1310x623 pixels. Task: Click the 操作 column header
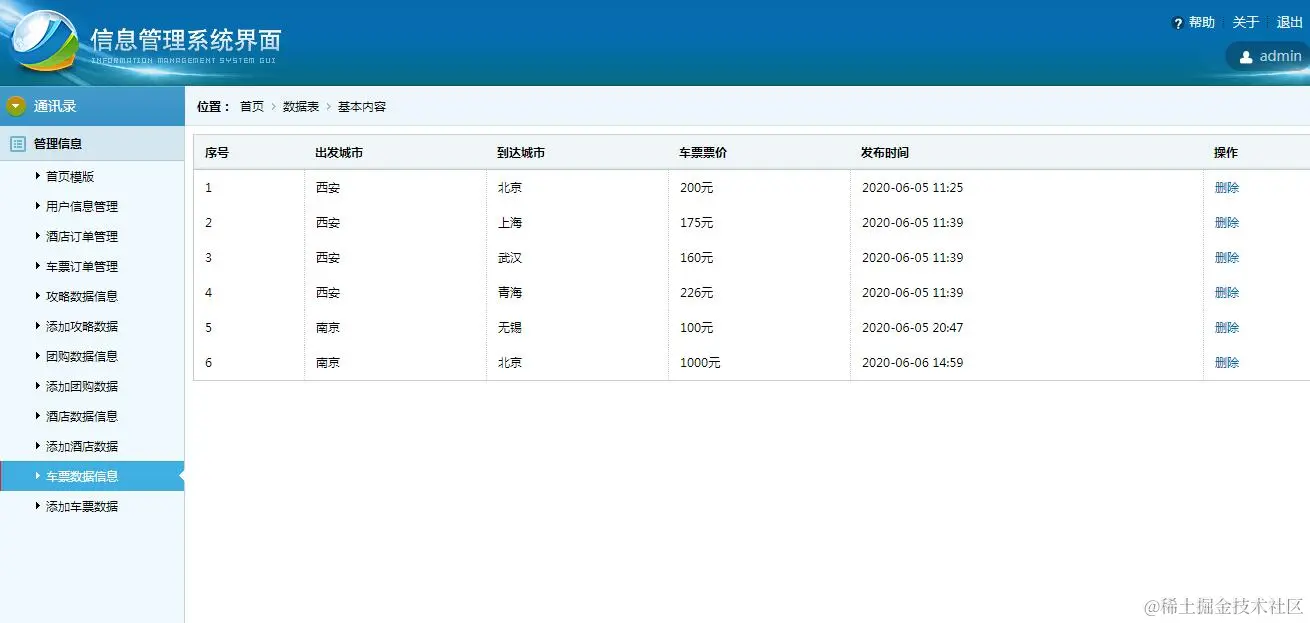pos(1226,153)
